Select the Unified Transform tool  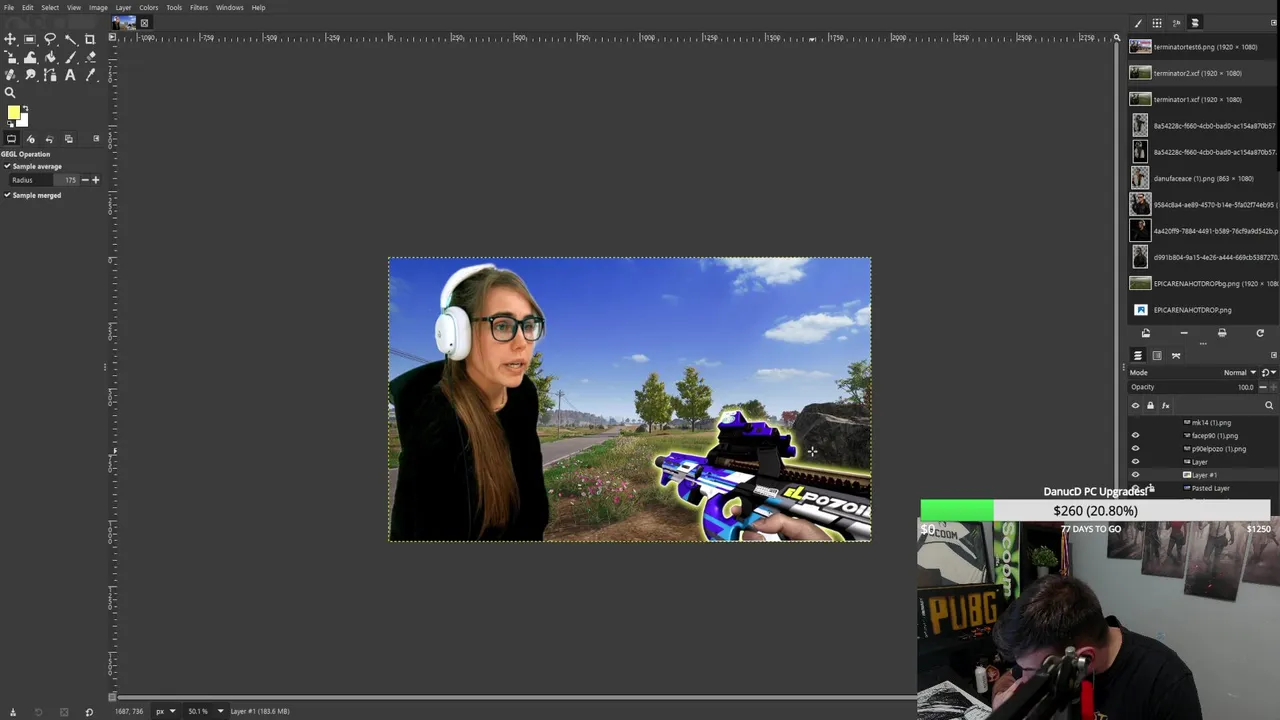tap(10, 57)
